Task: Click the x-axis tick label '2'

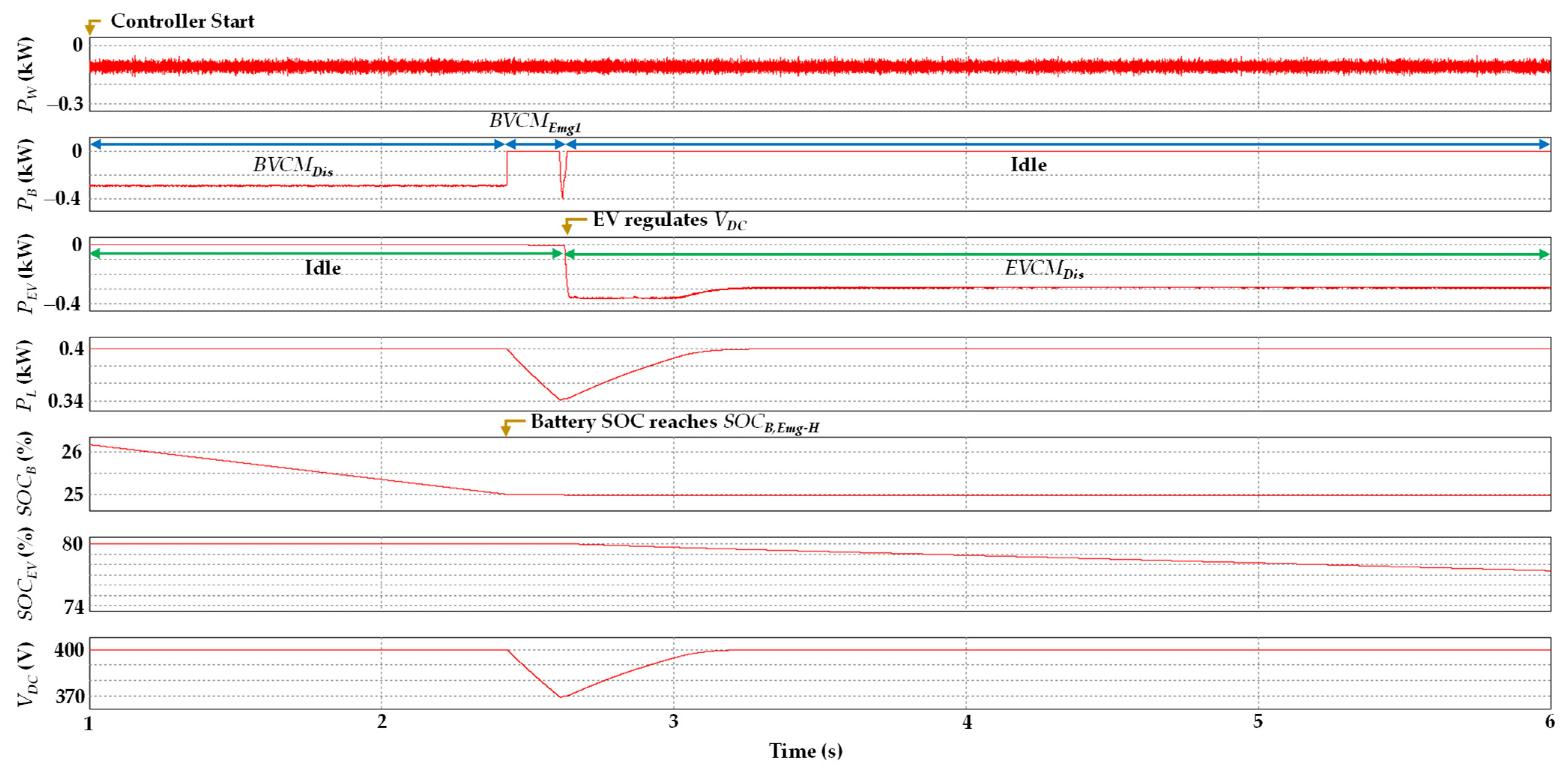Action: [382, 722]
